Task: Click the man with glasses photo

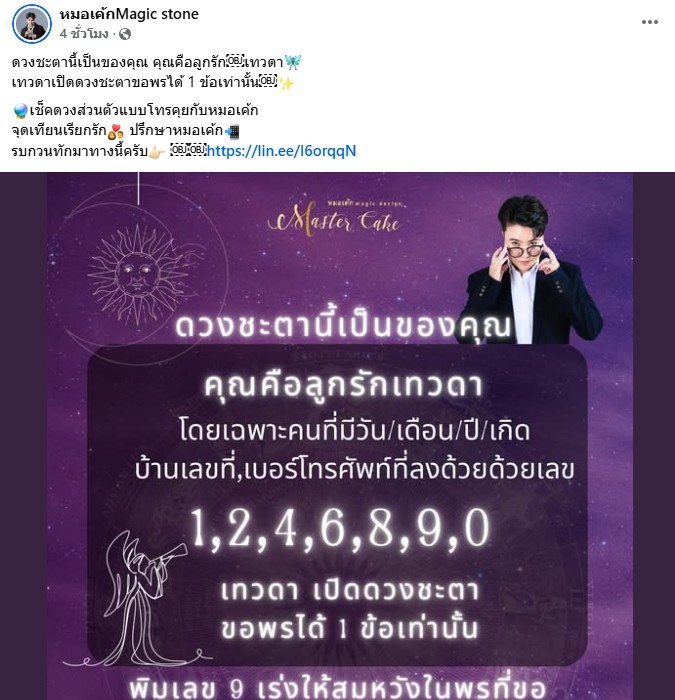Action: tap(530, 269)
